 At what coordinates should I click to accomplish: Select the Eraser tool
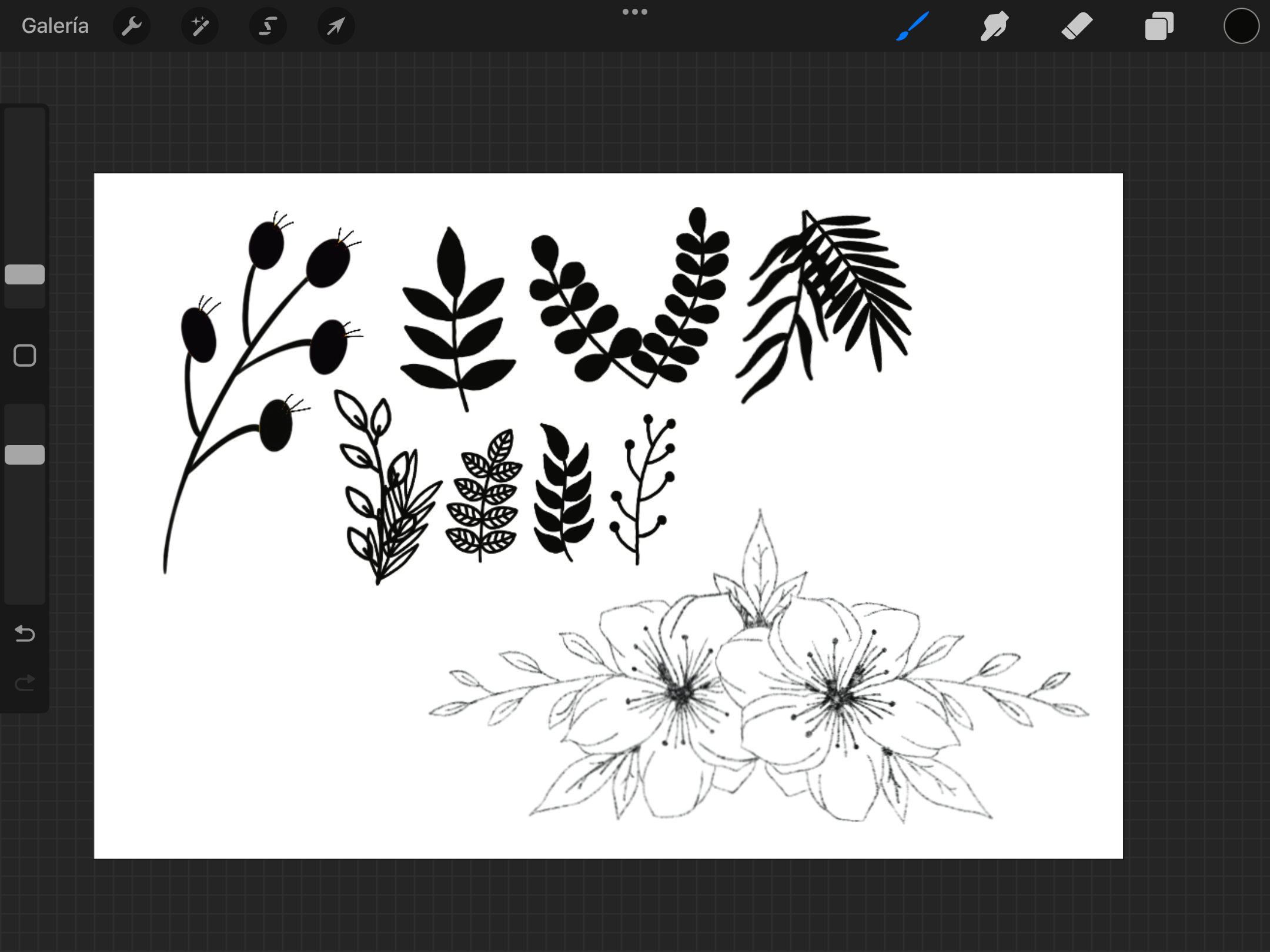[1077, 26]
